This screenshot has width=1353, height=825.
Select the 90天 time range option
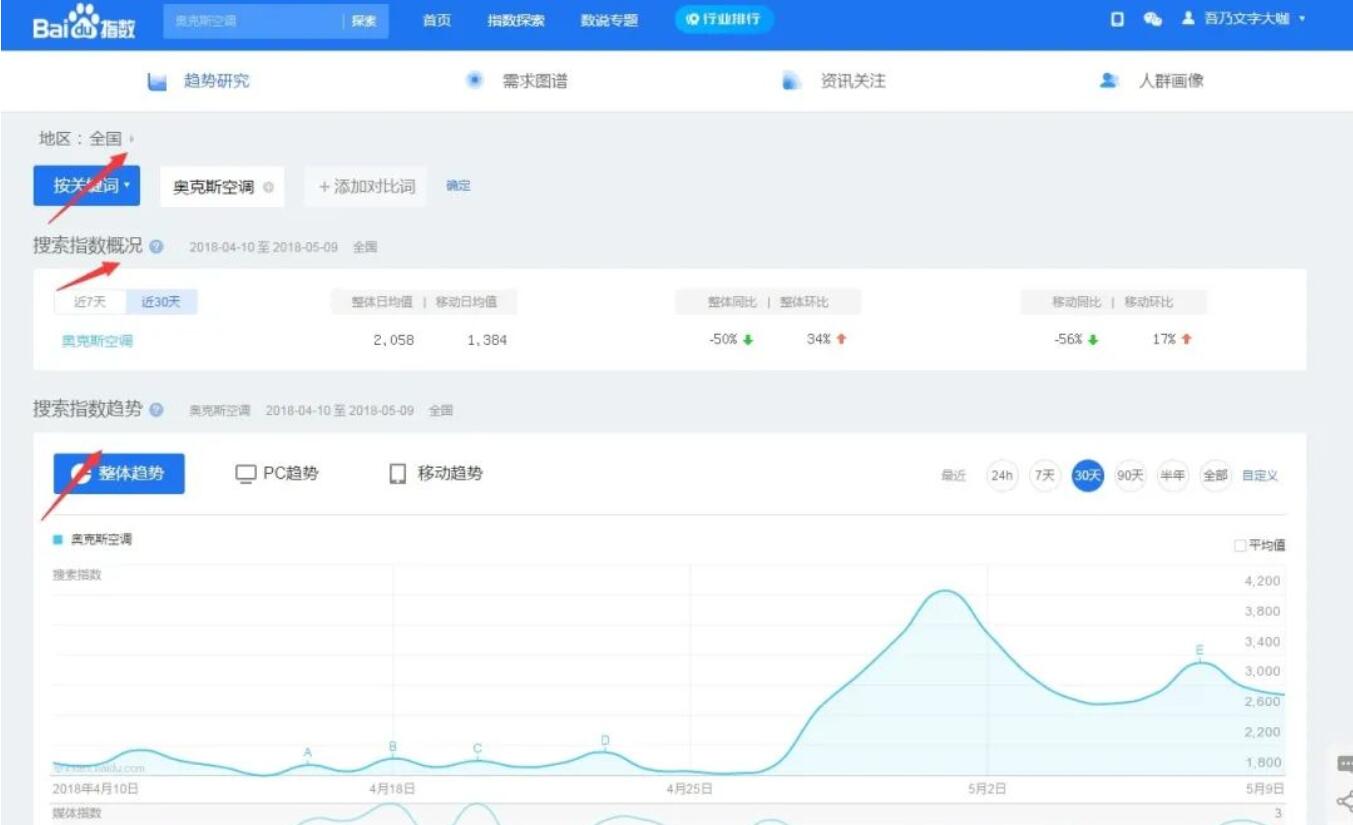tap(1129, 476)
